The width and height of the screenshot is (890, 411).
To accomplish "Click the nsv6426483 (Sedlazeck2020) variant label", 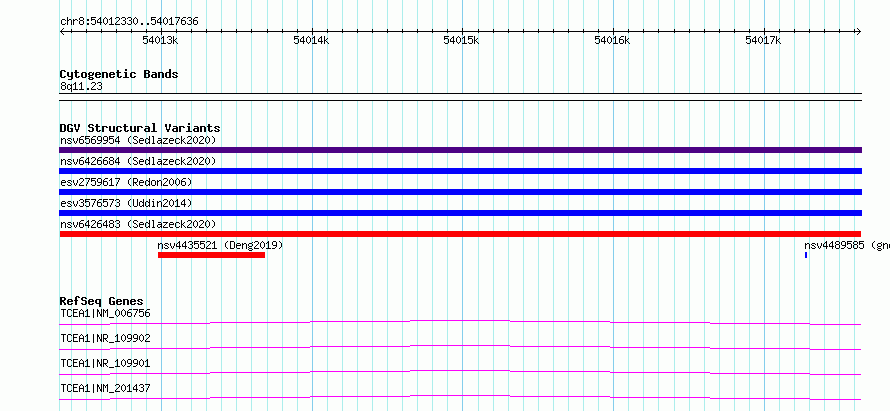I will 138,224.
